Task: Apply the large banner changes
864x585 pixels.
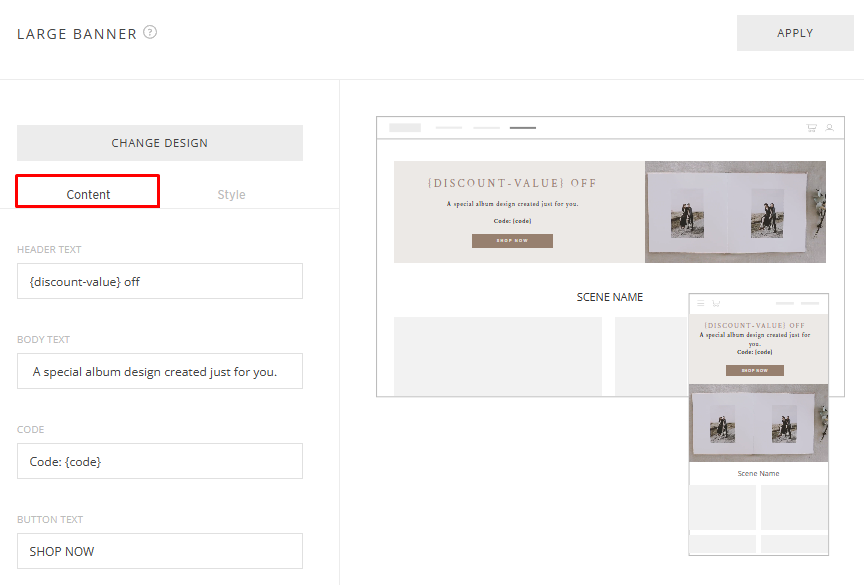Action: pos(795,33)
